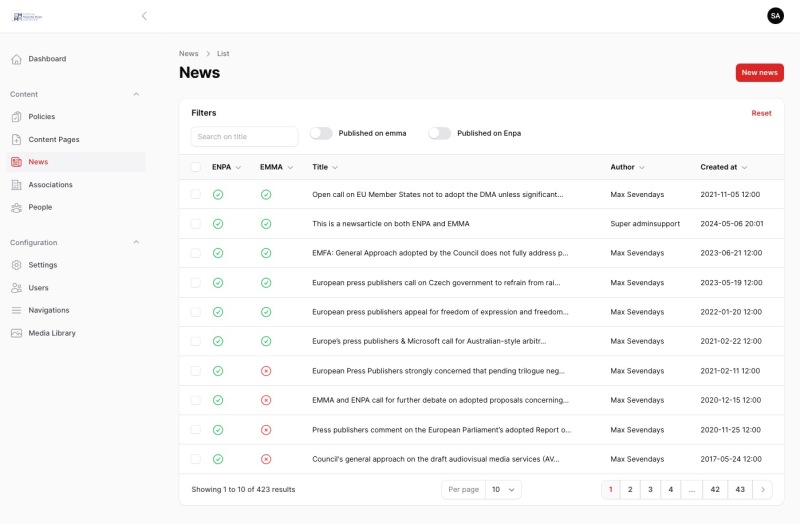Check the select-all checkbox in table header
The width and height of the screenshot is (800, 524).
196,167
